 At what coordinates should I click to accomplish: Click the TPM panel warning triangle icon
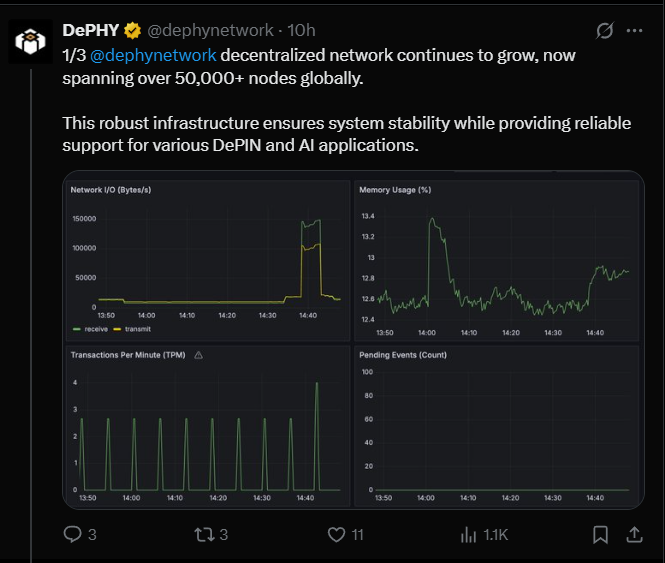click(198, 355)
